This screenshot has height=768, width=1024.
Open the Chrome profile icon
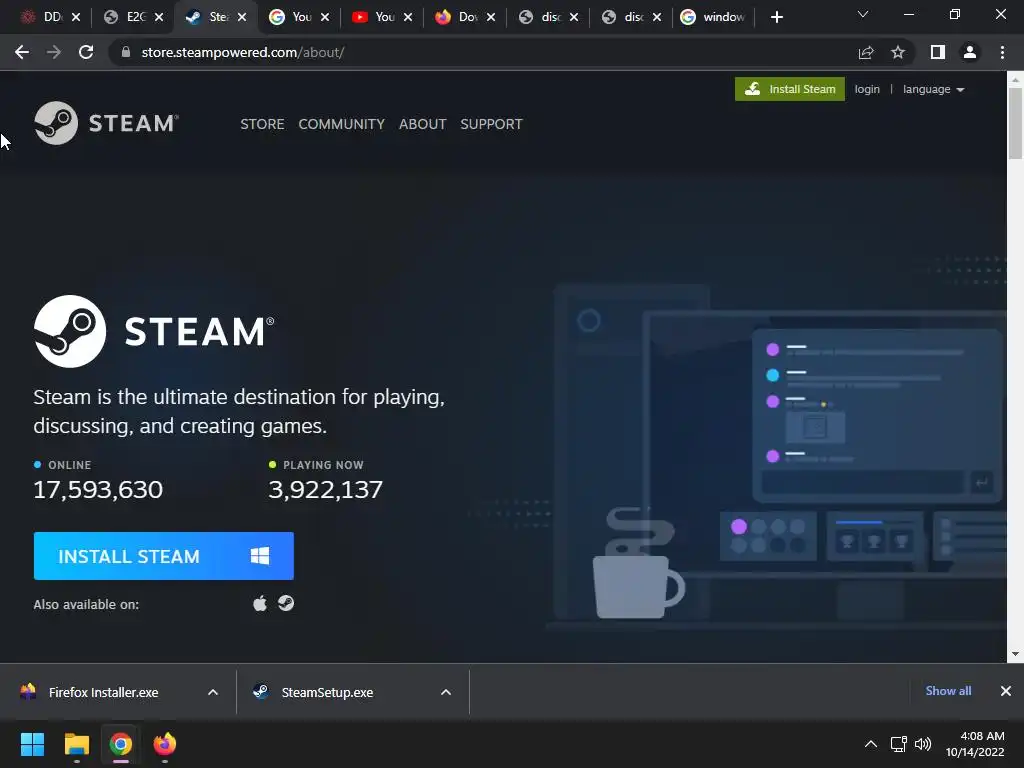coord(970,52)
